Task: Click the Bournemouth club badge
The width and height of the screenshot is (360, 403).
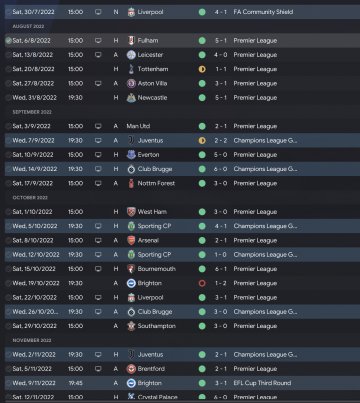Action: point(131,269)
